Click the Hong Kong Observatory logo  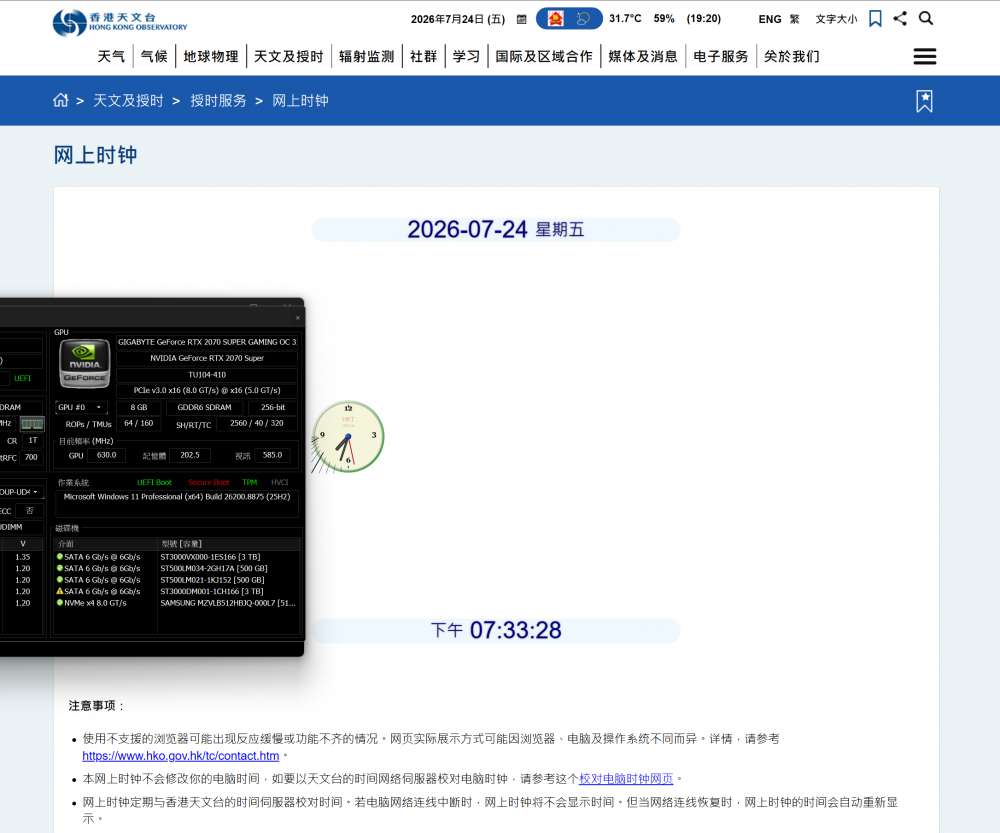click(120, 22)
